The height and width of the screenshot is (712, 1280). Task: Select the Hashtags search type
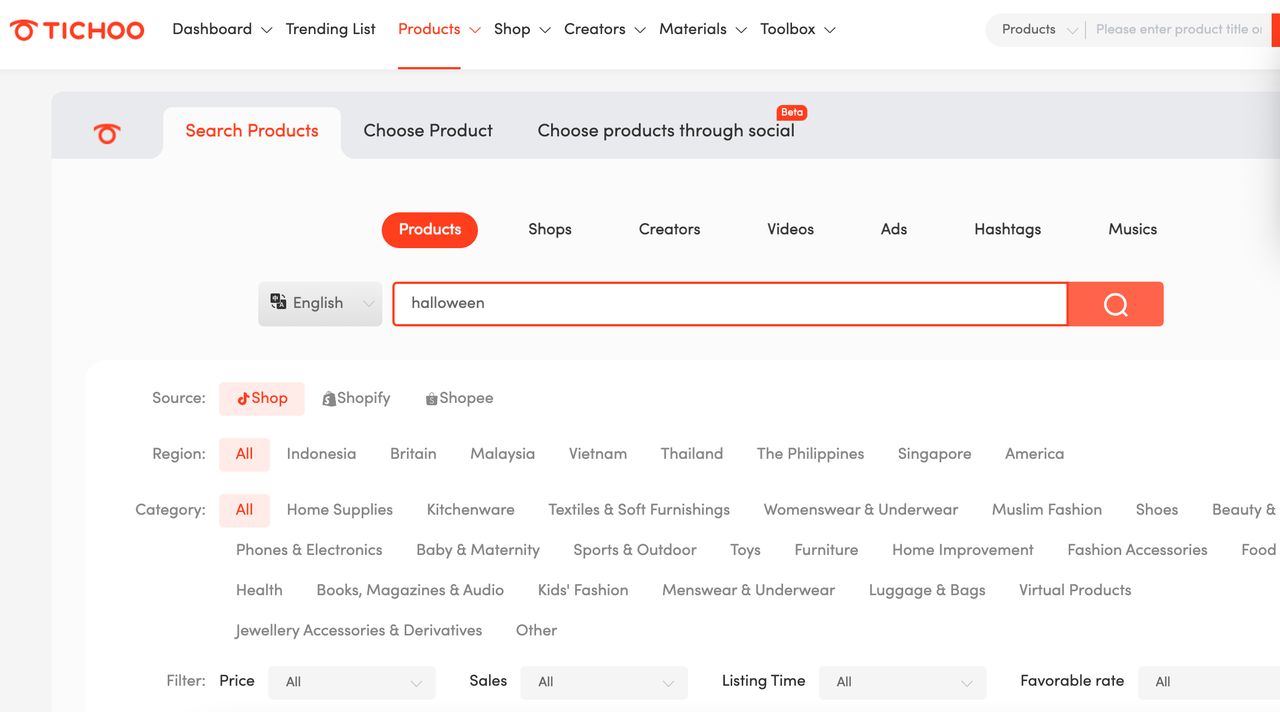(x=1007, y=229)
